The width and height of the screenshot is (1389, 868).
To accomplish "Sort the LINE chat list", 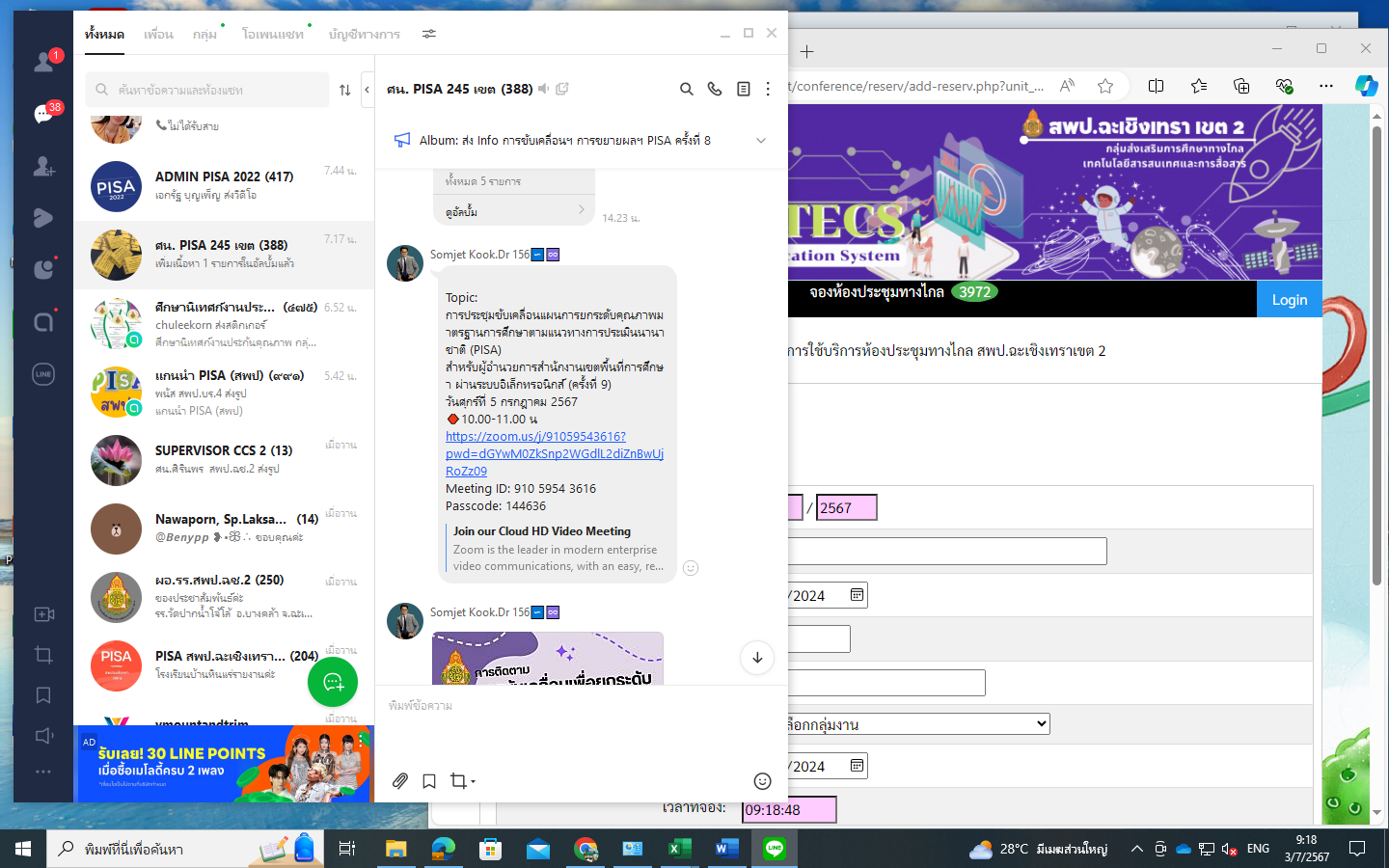I will (x=345, y=90).
